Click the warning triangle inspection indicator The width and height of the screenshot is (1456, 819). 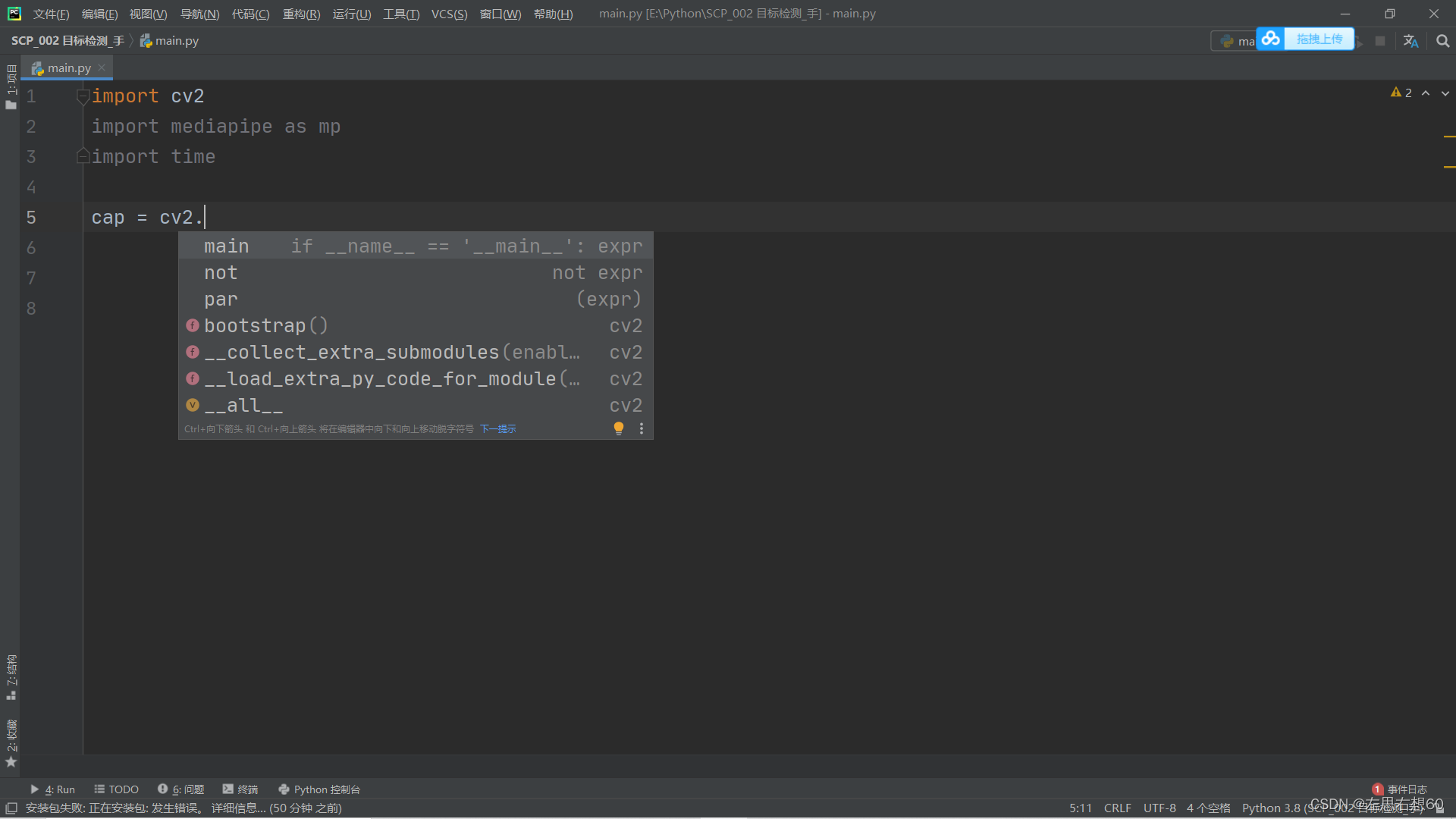(1396, 93)
